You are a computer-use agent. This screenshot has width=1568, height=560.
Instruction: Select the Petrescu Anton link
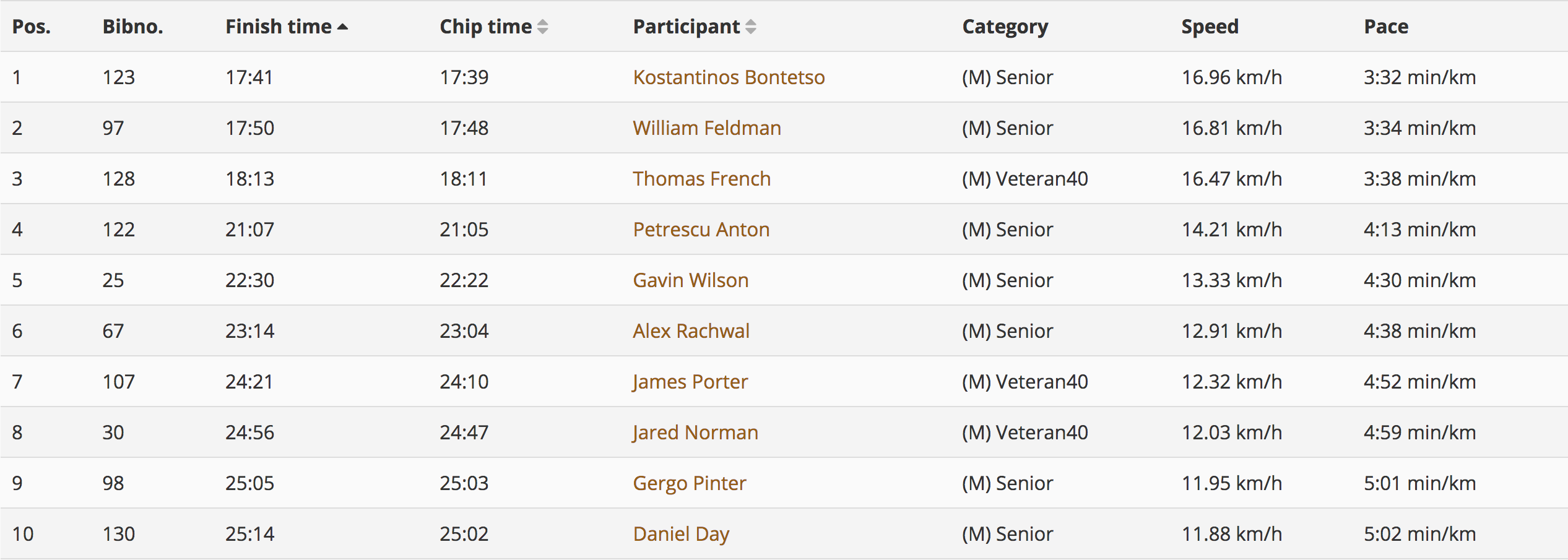tap(701, 230)
